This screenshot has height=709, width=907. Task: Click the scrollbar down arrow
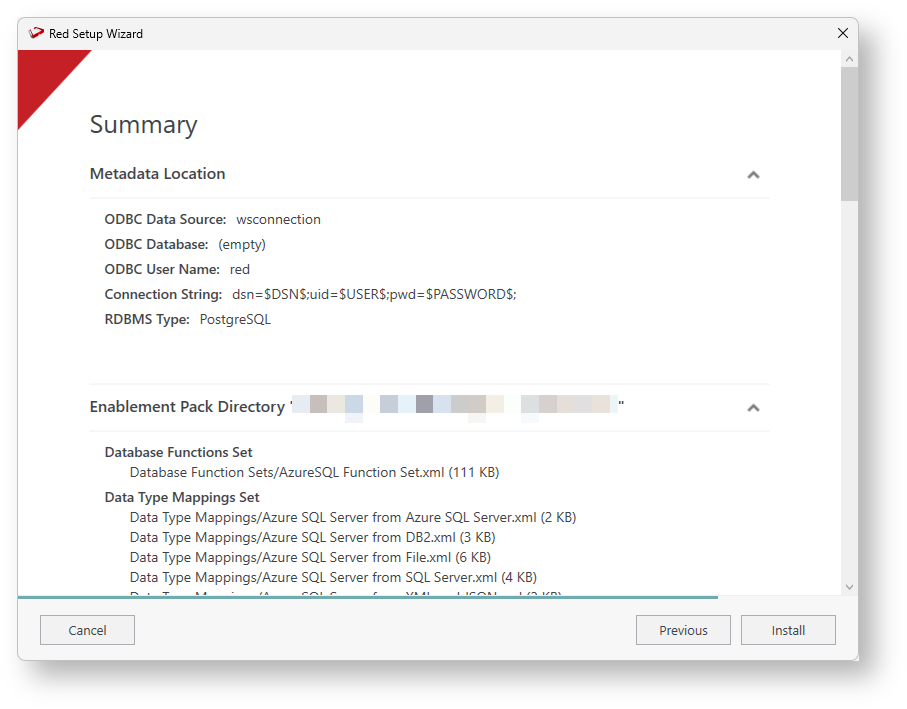tap(849, 587)
